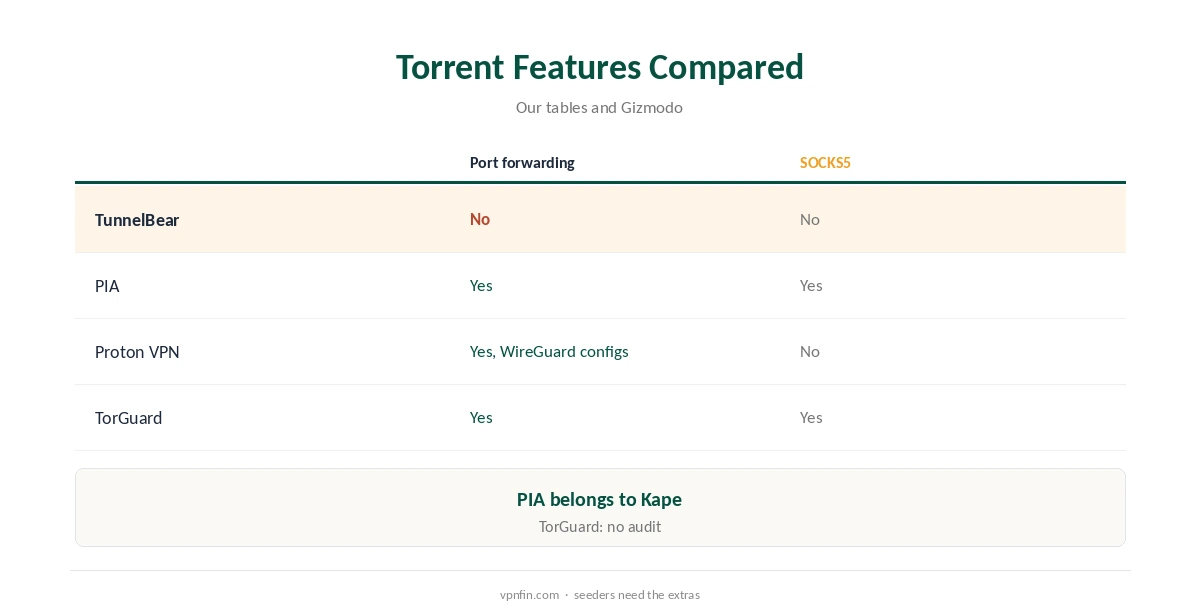
Task: Click the Port forwarding column header
Action: pos(522,163)
